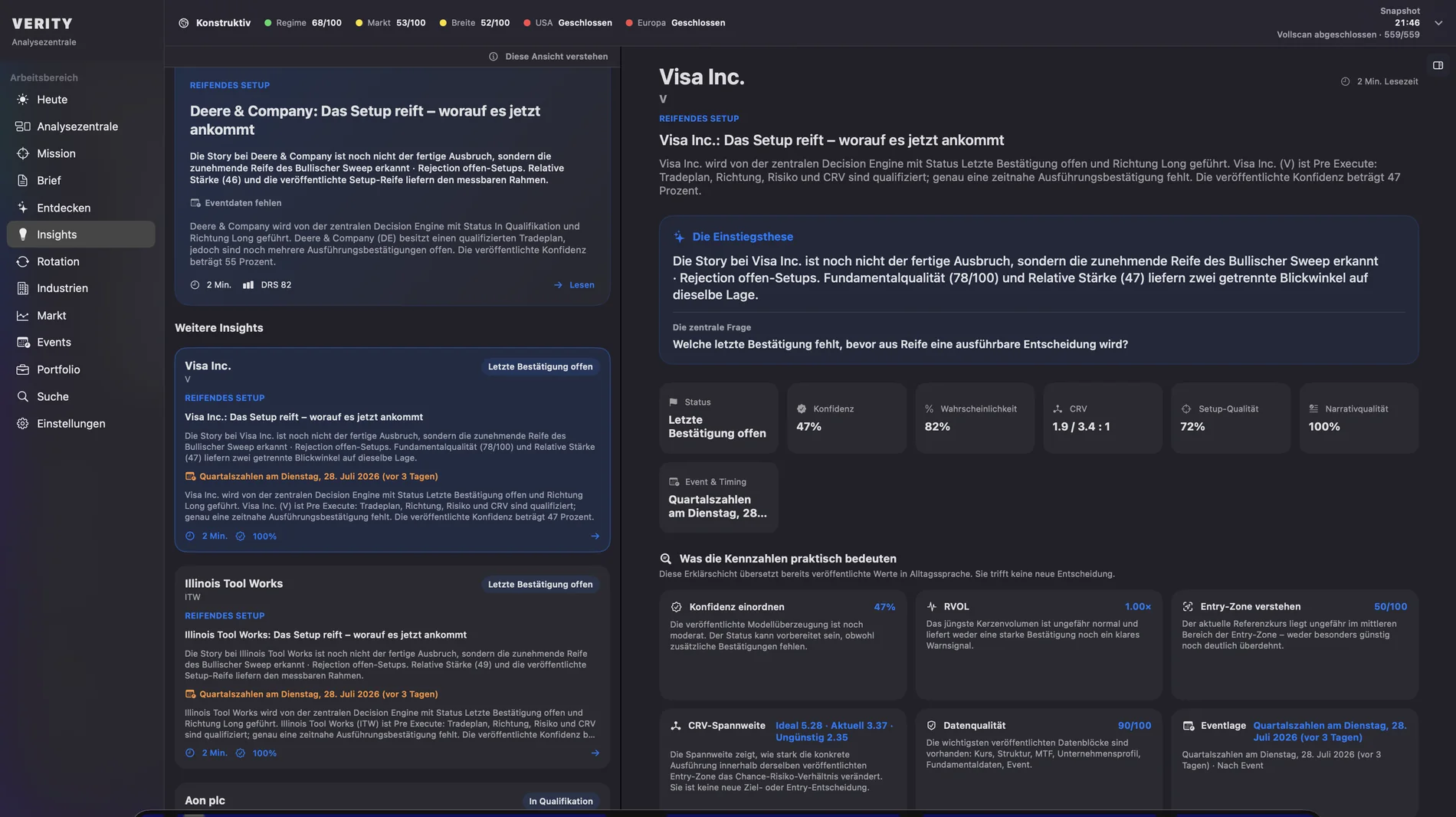Click the Breite 52/100 indicator

click(474, 23)
